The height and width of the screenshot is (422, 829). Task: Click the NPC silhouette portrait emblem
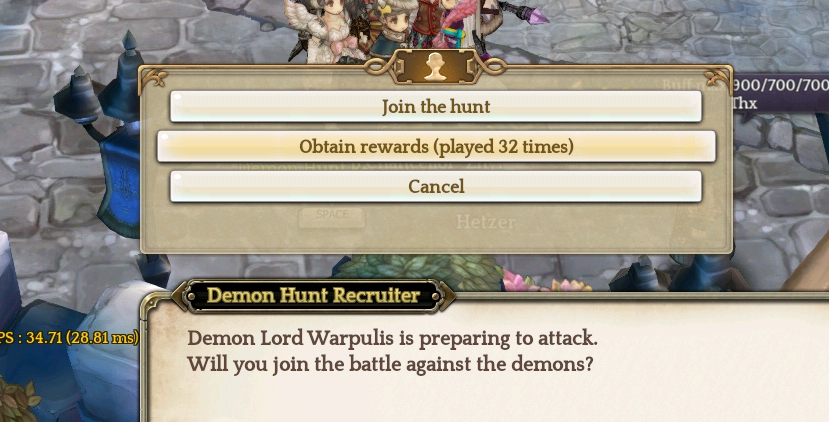436,67
